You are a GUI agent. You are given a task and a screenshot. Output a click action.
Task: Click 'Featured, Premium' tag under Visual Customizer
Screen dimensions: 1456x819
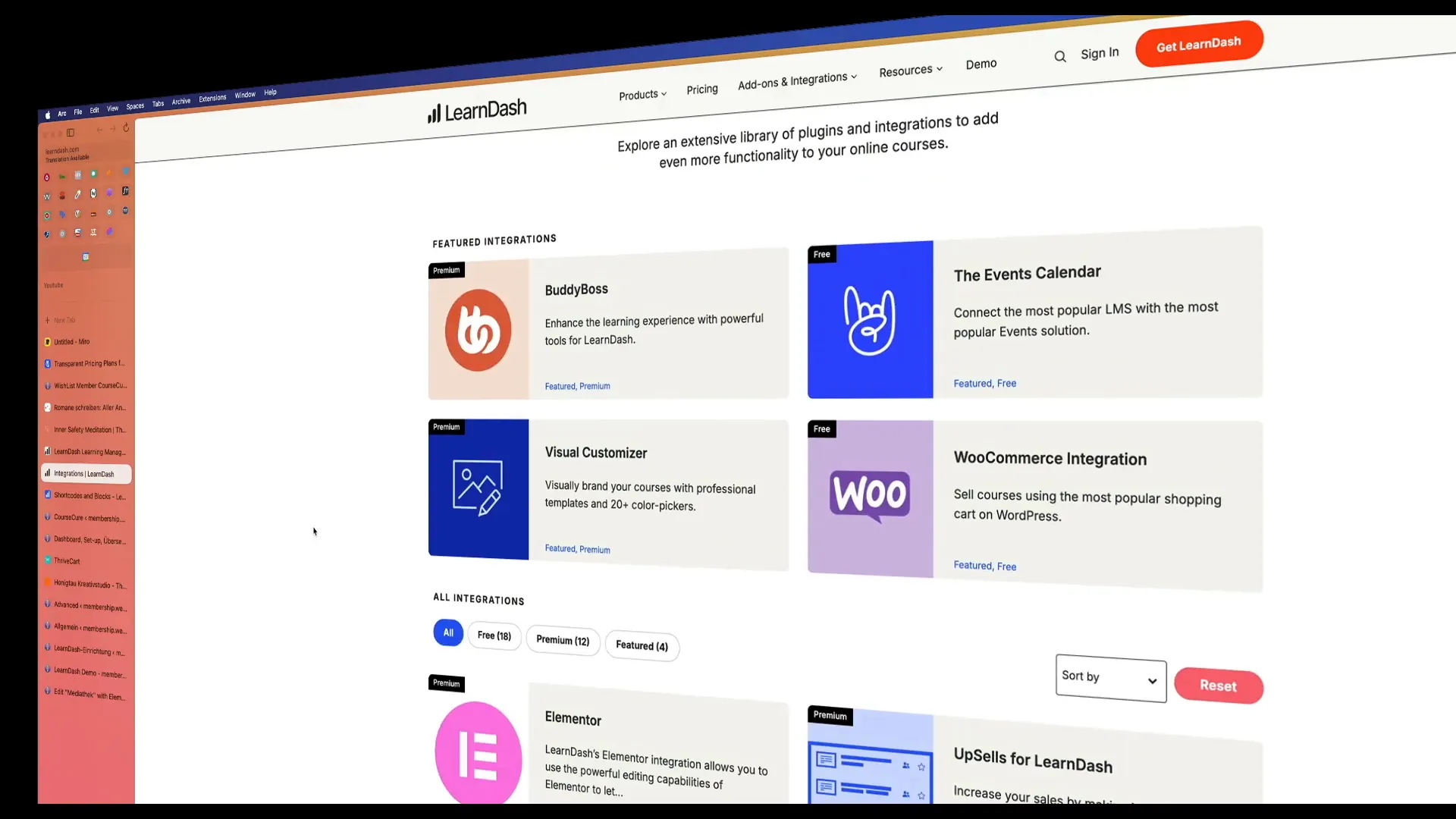tap(577, 549)
